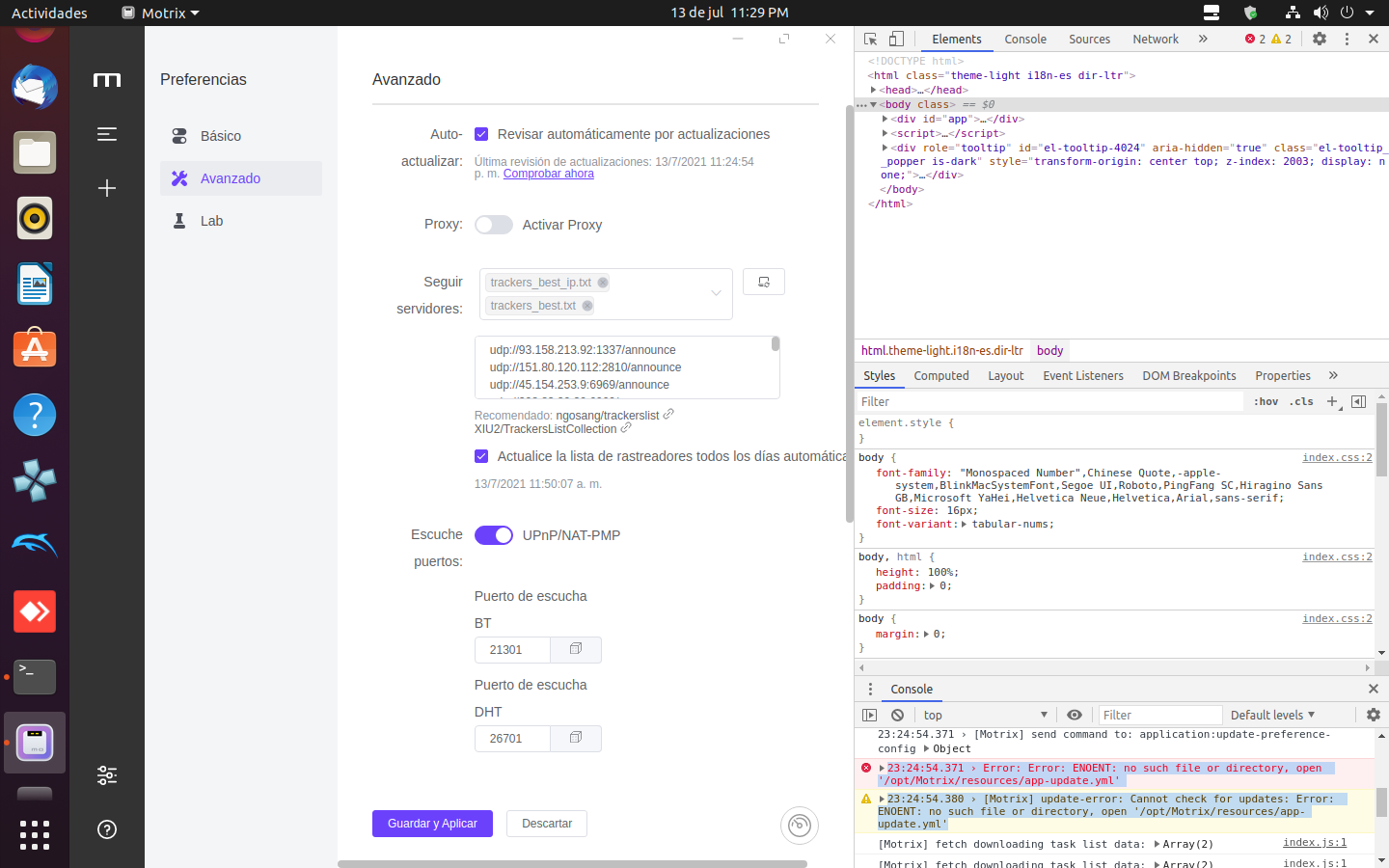Click the speedometer icon at the bottom

tap(800, 825)
